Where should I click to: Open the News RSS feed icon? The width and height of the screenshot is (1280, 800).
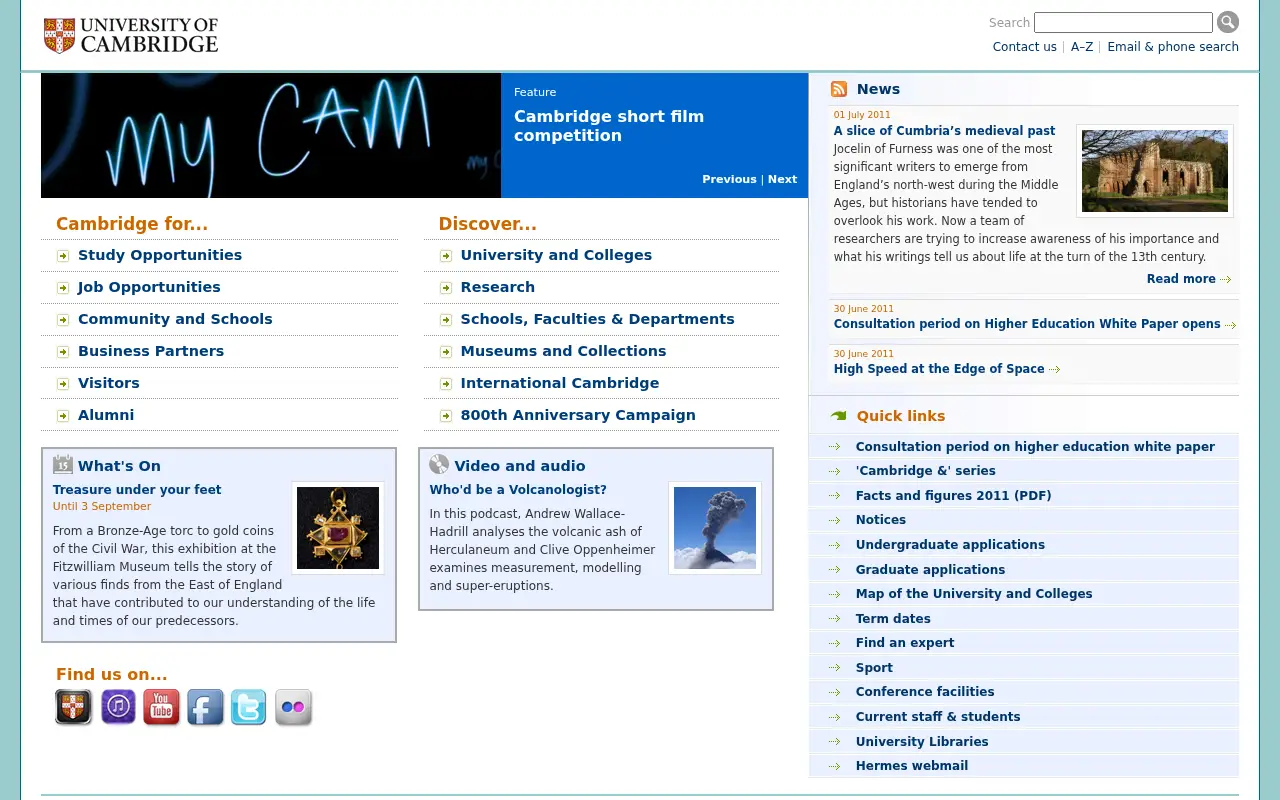[839, 89]
